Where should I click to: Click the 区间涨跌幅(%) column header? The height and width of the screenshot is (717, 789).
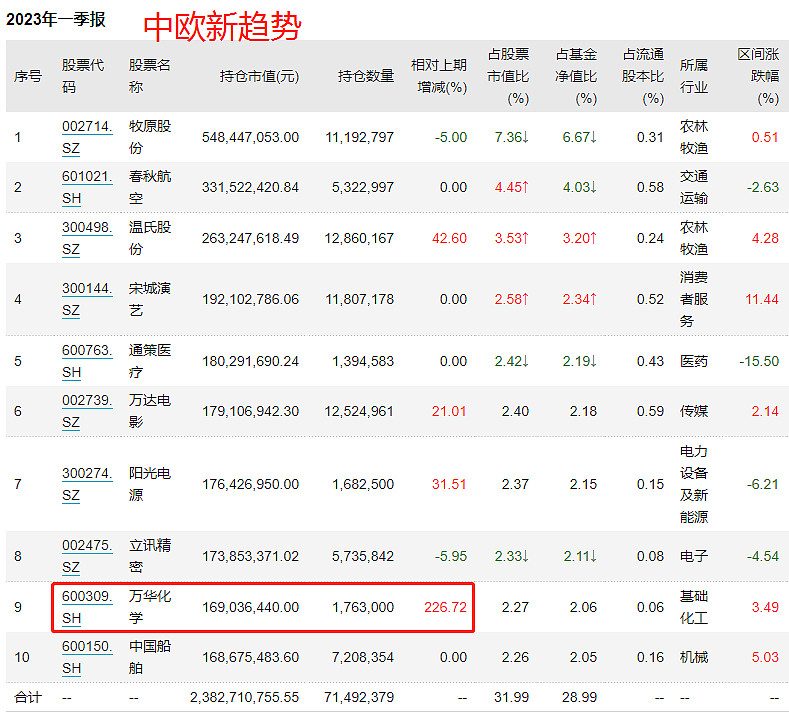click(x=758, y=76)
